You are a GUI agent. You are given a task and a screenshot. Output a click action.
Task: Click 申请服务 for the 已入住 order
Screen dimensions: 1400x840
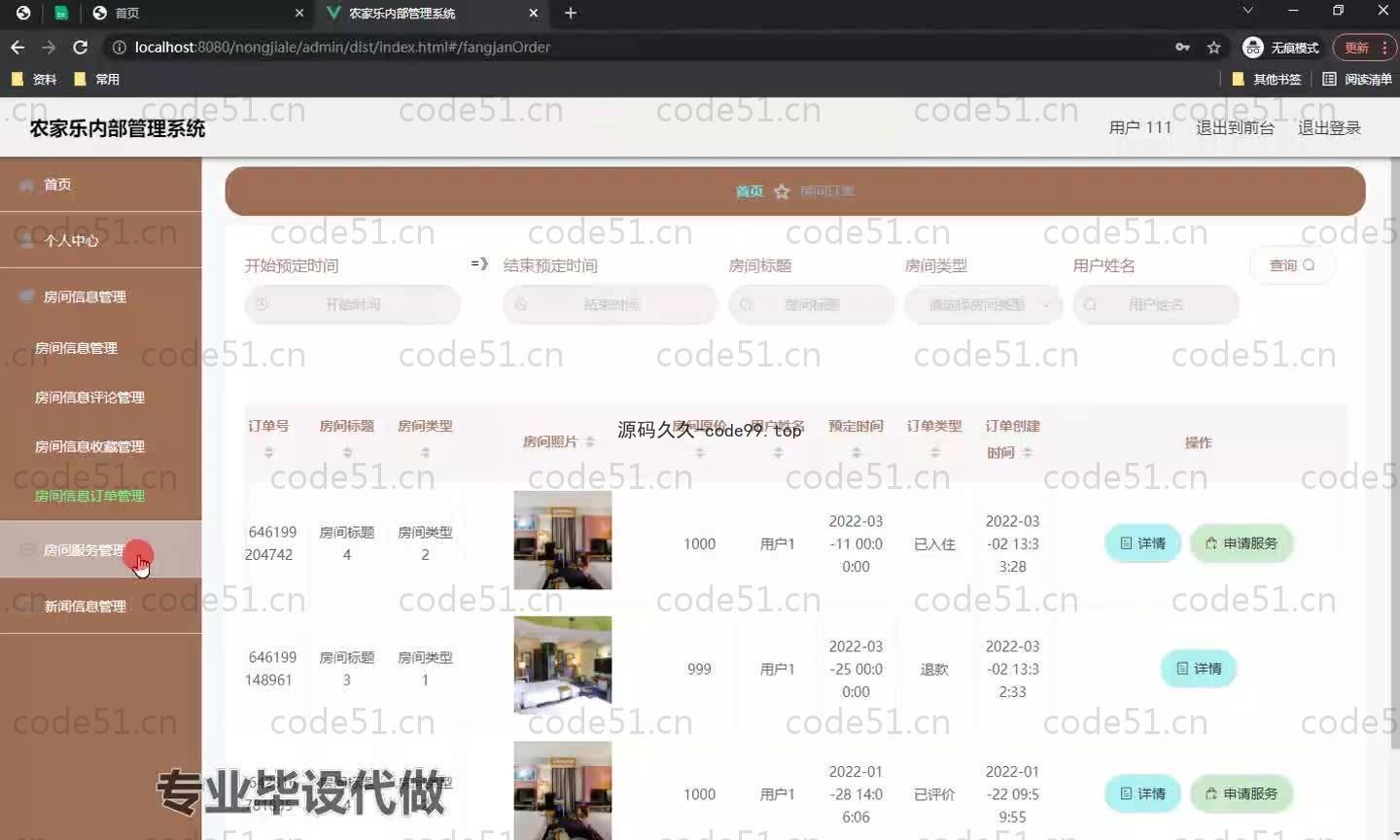point(1242,543)
